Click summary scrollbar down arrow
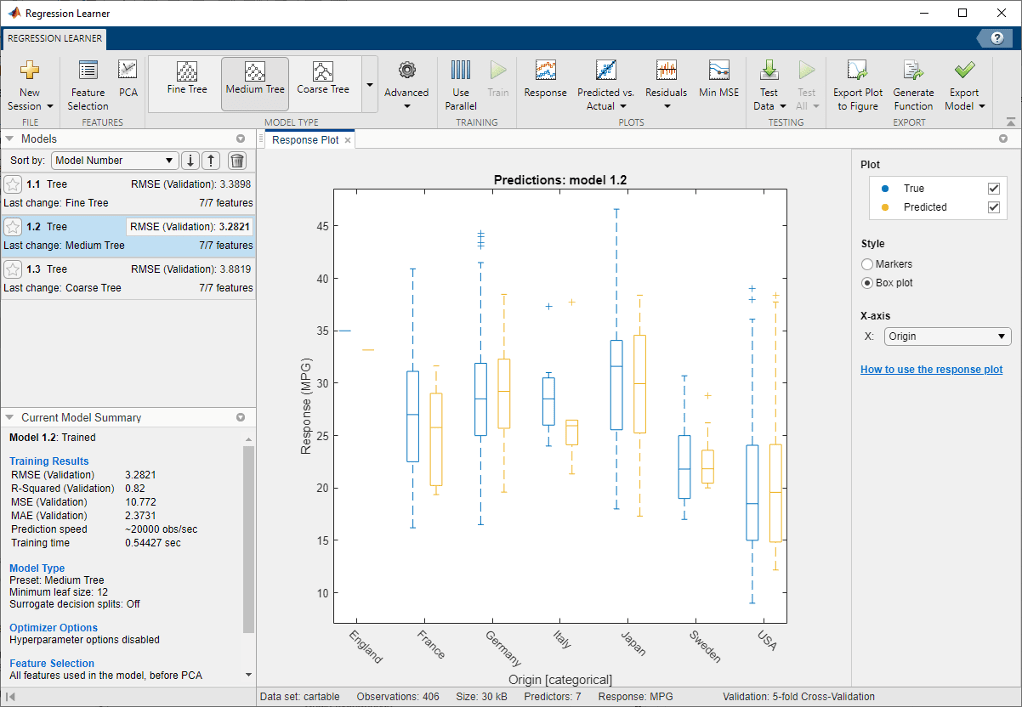1022x707 pixels. (x=248, y=675)
